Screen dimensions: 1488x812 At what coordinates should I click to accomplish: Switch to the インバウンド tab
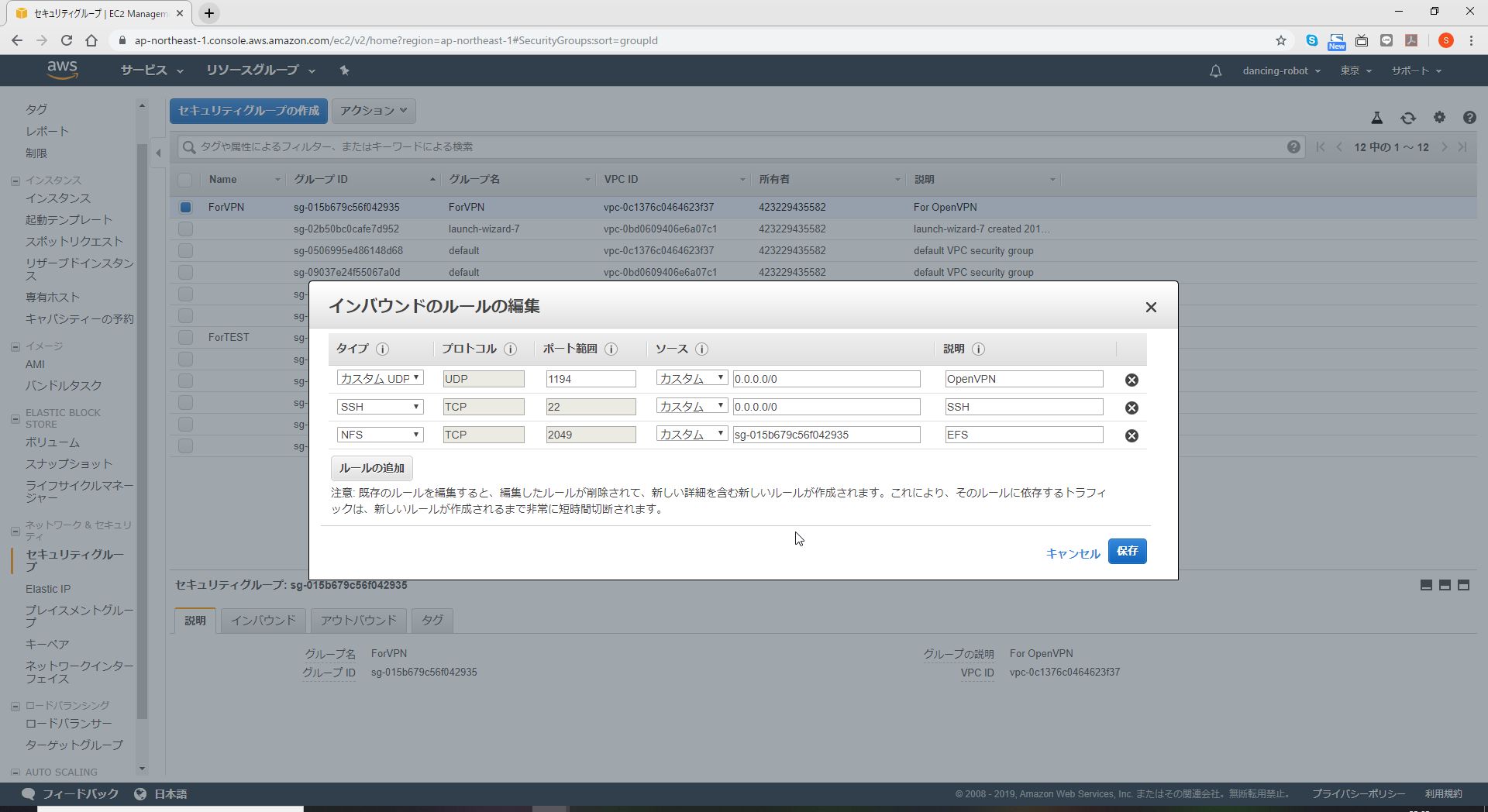tap(263, 621)
